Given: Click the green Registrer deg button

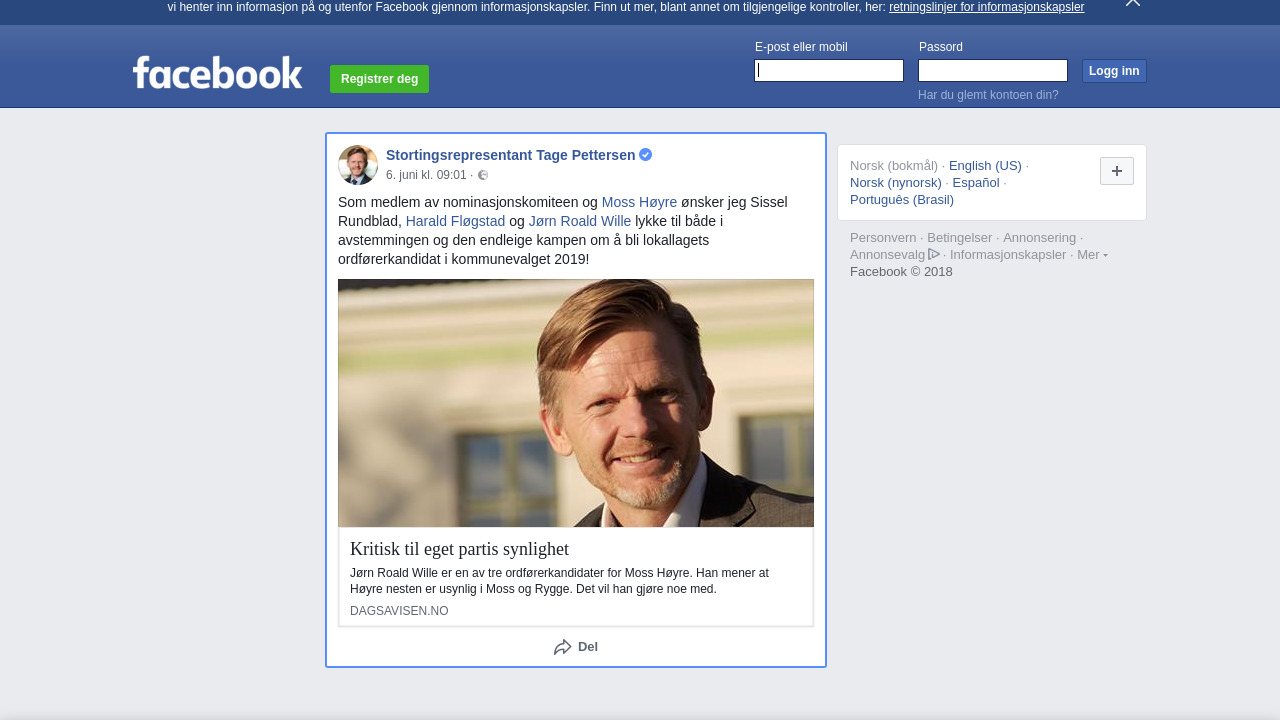Looking at the screenshot, I should click(379, 79).
